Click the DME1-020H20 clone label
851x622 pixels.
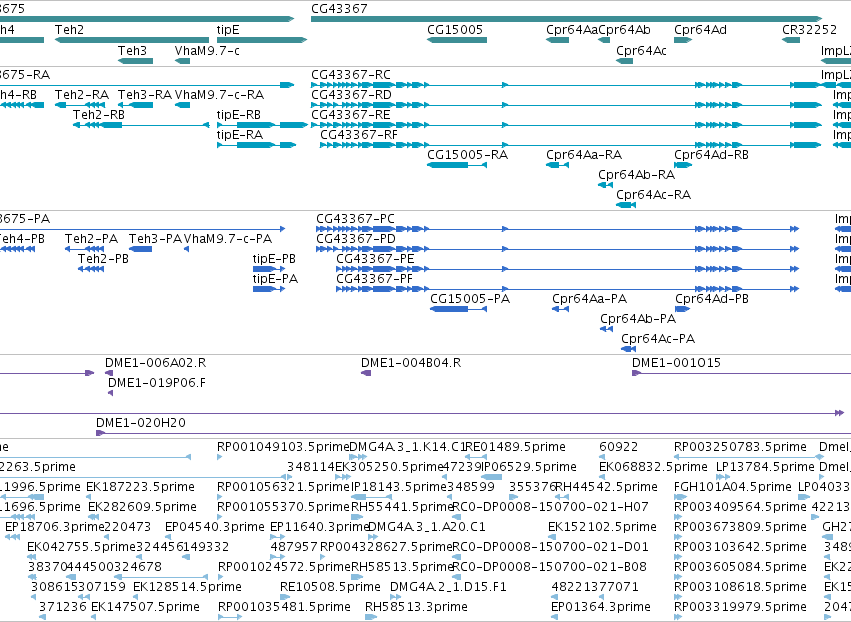[141, 423]
